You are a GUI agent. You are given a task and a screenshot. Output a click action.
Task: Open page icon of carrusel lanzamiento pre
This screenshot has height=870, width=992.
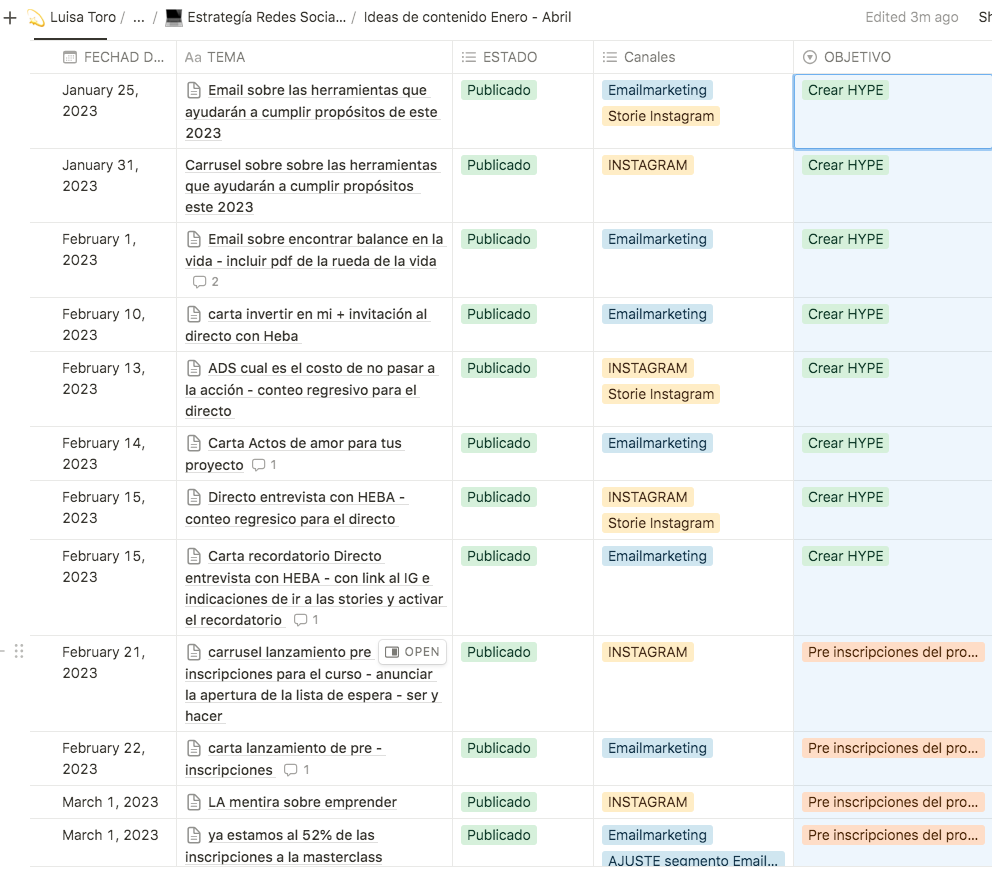pyautogui.click(x=194, y=652)
